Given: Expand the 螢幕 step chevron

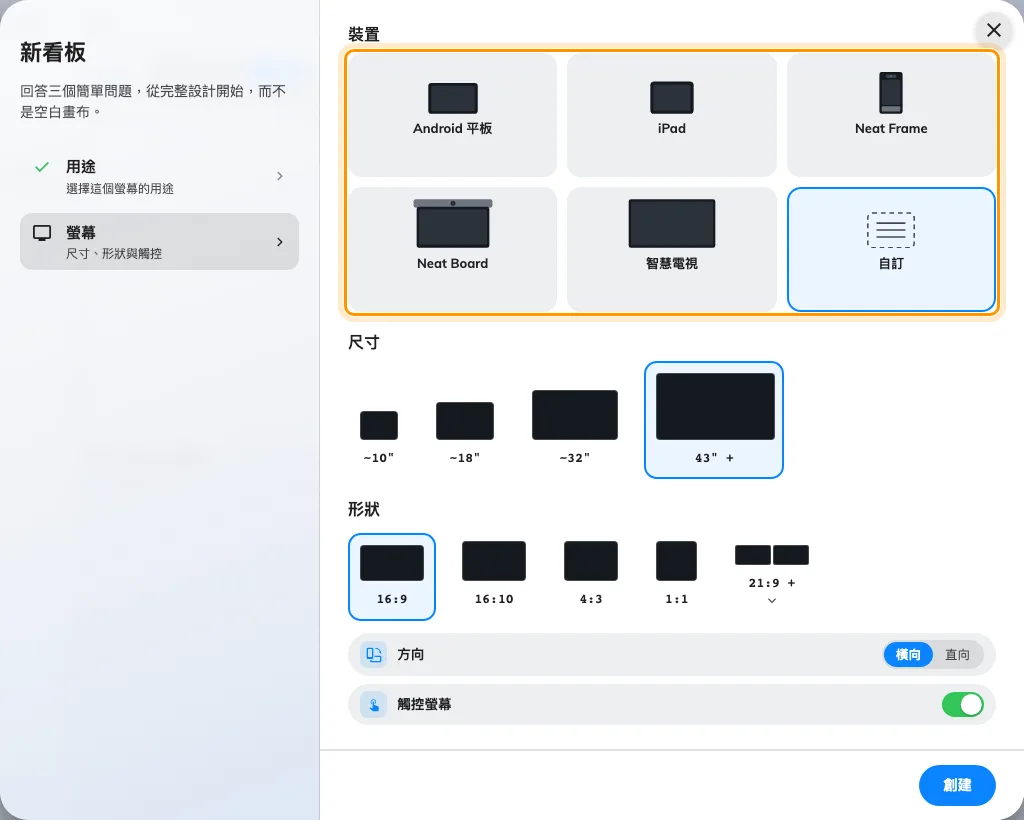Looking at the screenshot, I should (x=280, y=242).
